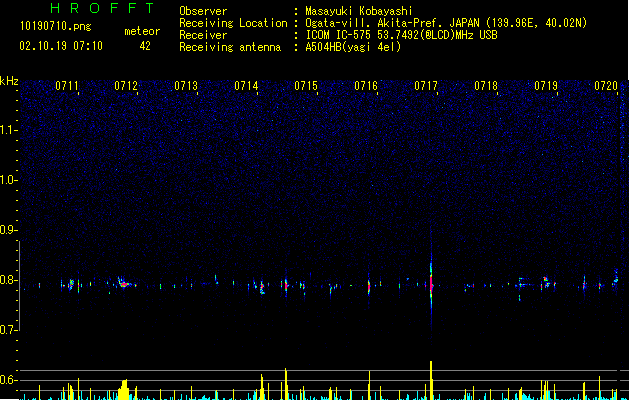Click the 0.8 frequency axis label

(8, 280)
